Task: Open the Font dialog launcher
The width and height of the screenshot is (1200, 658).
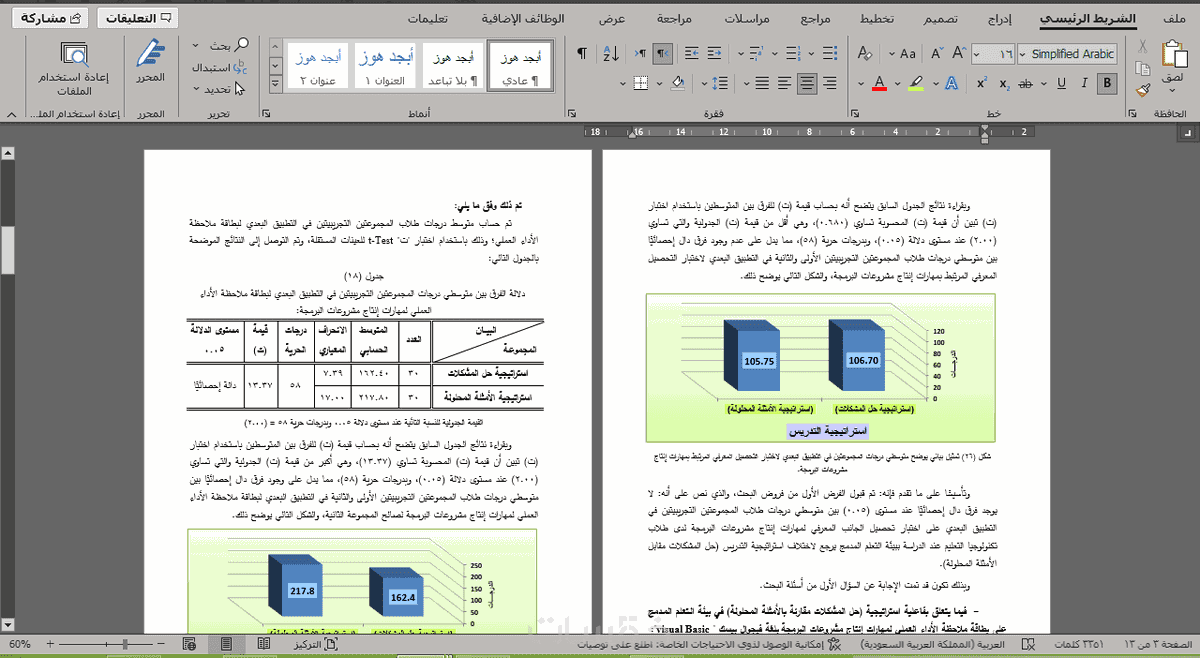Action: [x=854, y=113]
